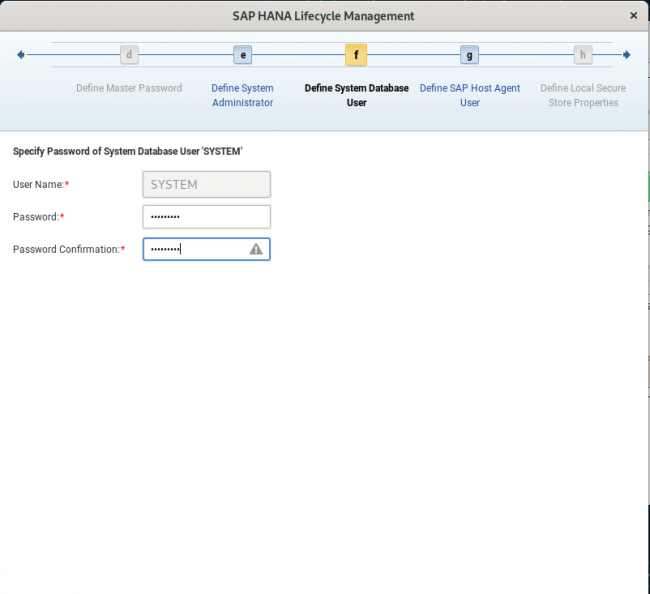Image resolution: width=650 pixels, height=594 pixels.
Task: Go back with the left wizard arrow
Action: point(21,55)
